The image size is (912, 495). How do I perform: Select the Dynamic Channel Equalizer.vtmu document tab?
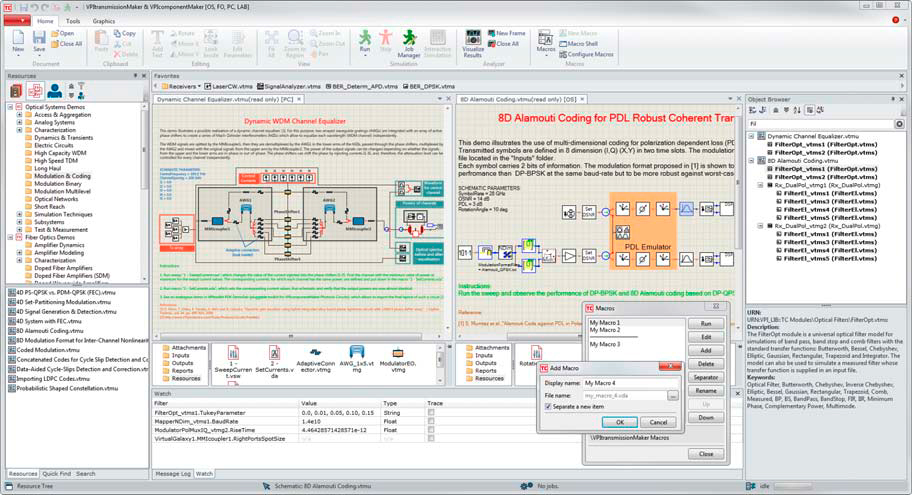coord(228,99)
